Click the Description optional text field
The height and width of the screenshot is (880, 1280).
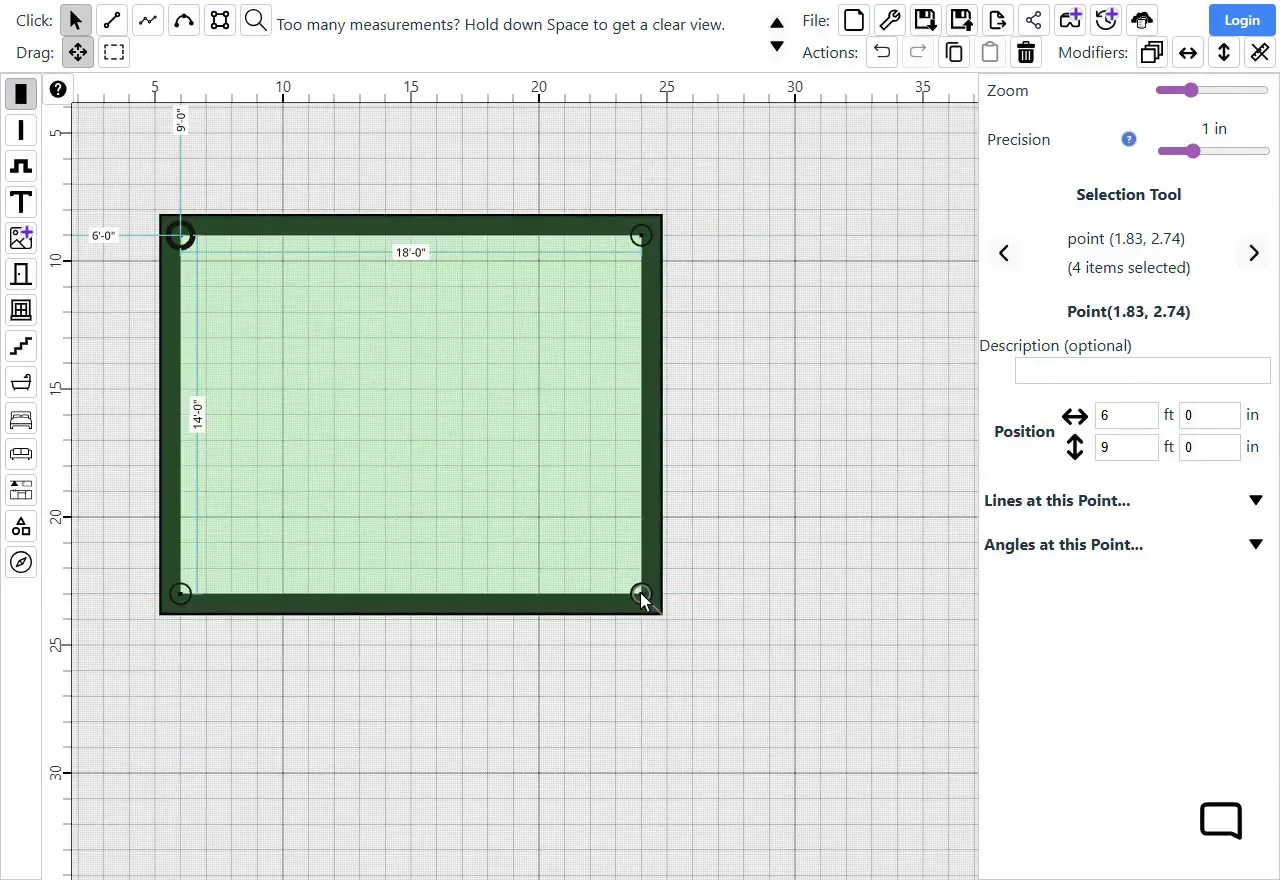point(1143,371)
